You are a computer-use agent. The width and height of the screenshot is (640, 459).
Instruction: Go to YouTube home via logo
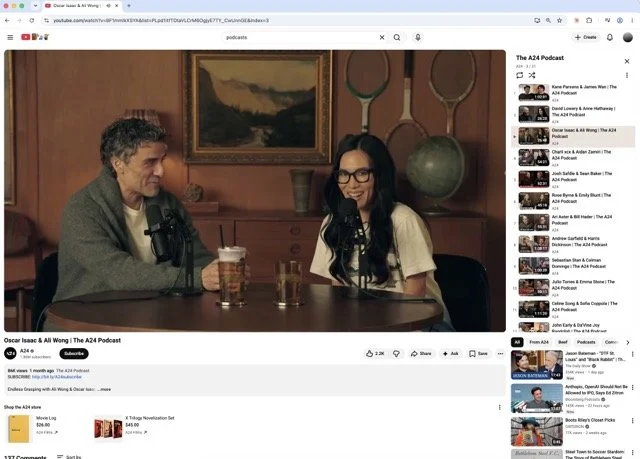35,37
